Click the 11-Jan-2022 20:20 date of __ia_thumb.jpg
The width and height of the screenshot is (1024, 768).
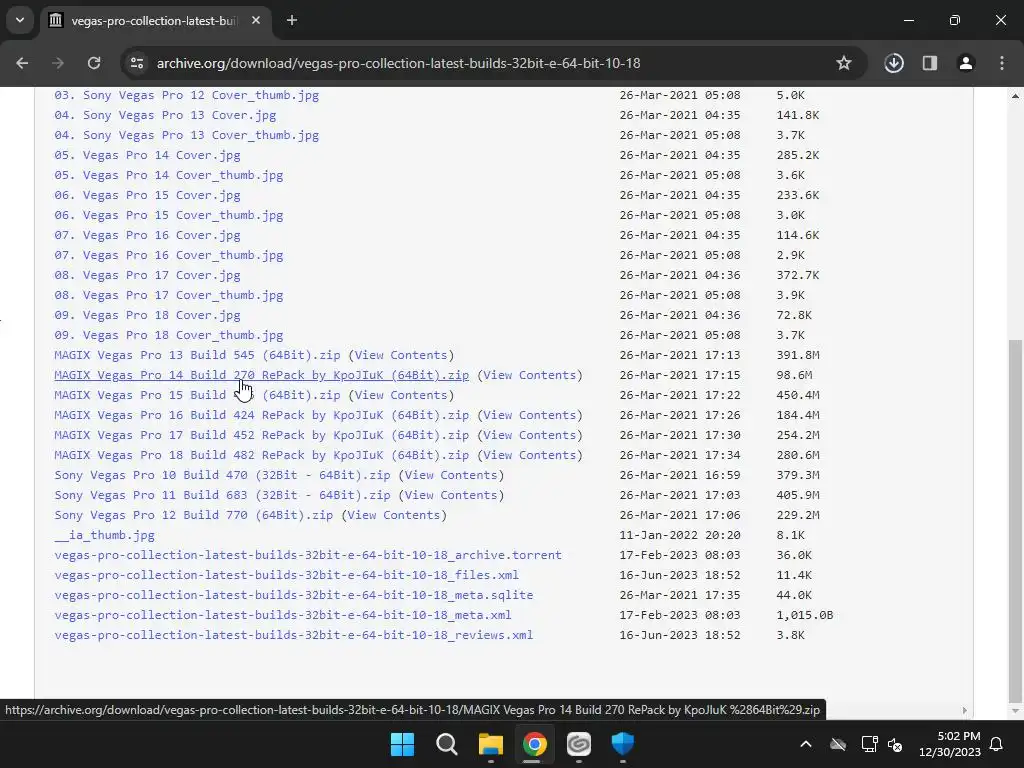click(680, 536)
